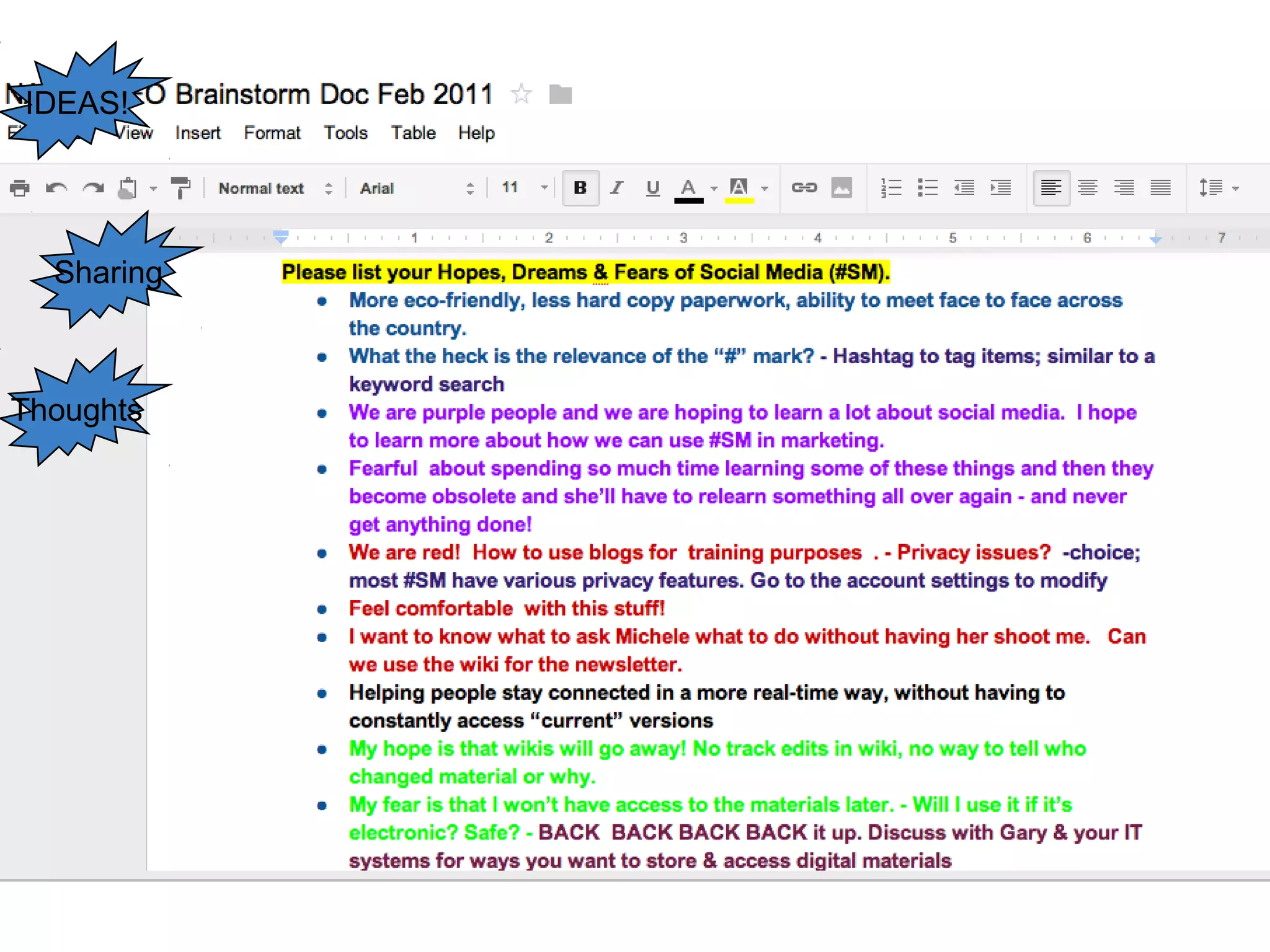Image resolution: width=1270 pixels, height=952 pixels.
Task: Open the yellow text highlight color picker
Action: pyautogui.click(x=739, y=188)
